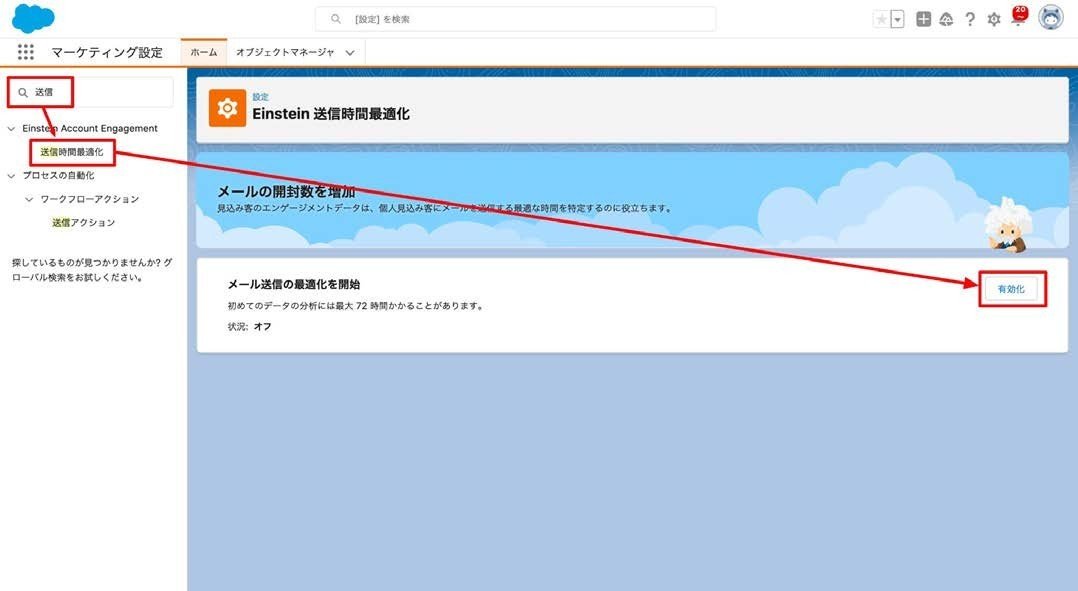This screenshot has width=1078, height=591.
Task: Click the メール送信の最適化を開始 heading
Action: tap(294, 284)
